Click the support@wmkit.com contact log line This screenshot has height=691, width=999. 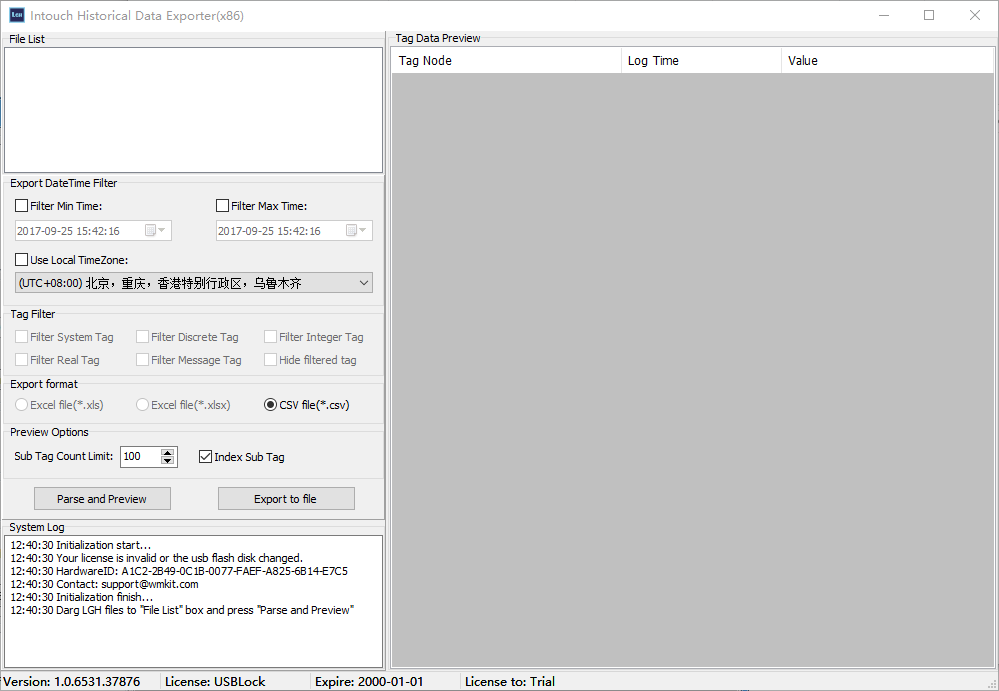[104, 584]
